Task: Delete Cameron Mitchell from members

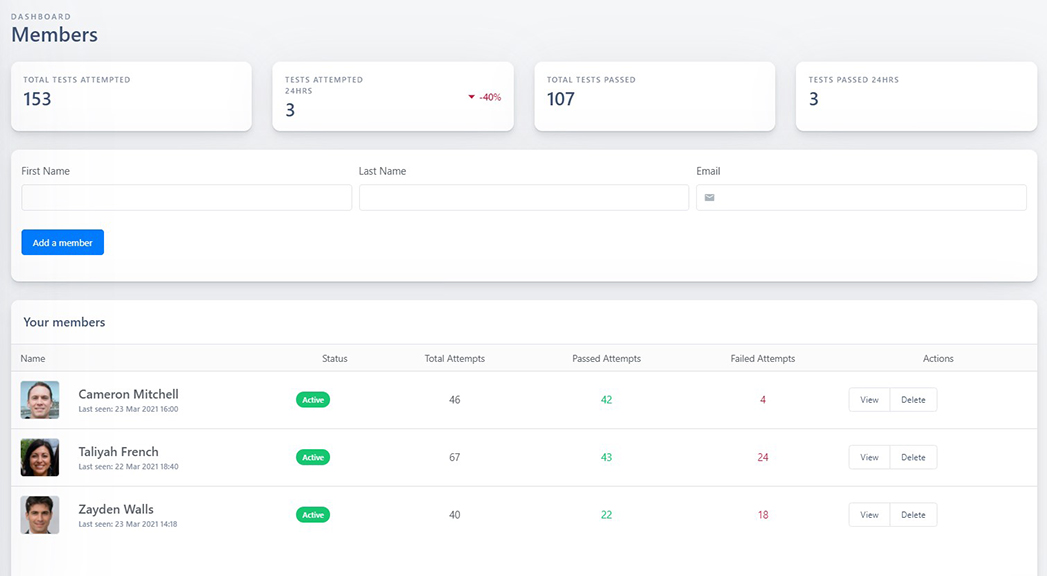Action: [x=913, y=400]
